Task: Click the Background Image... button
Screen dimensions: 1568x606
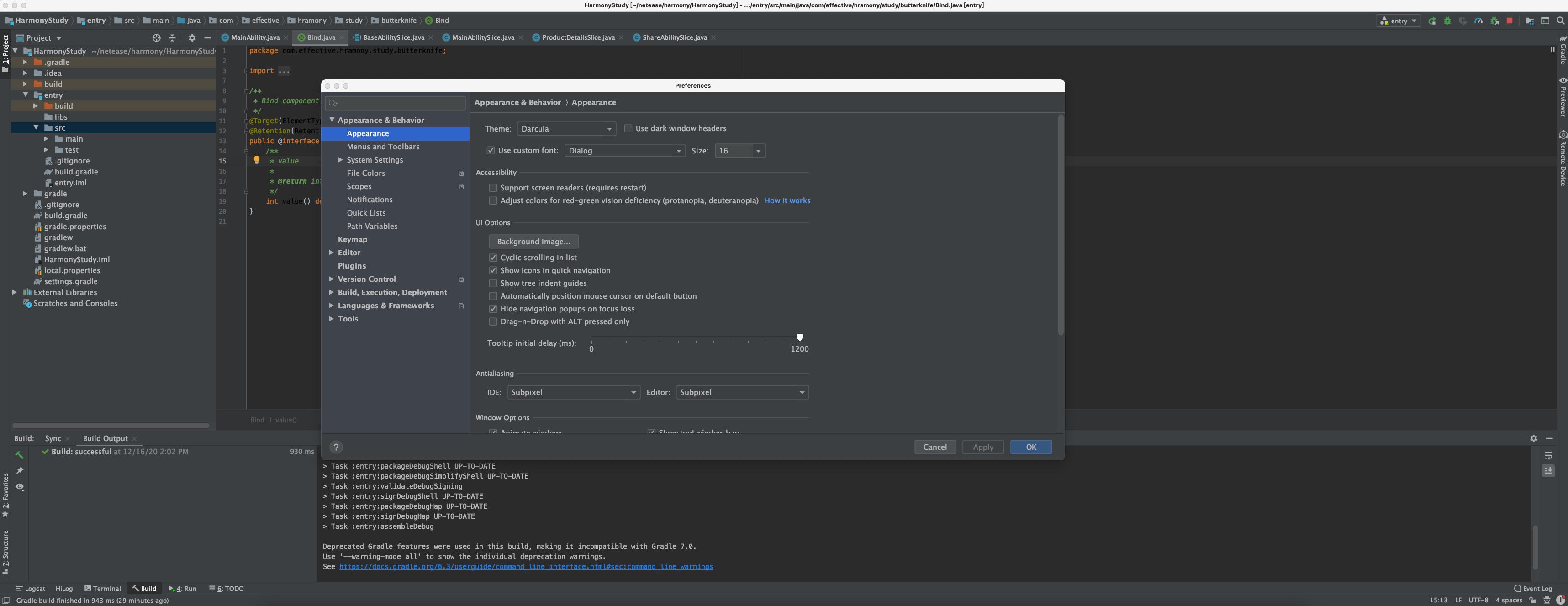Action: click(x=533, y=242)
